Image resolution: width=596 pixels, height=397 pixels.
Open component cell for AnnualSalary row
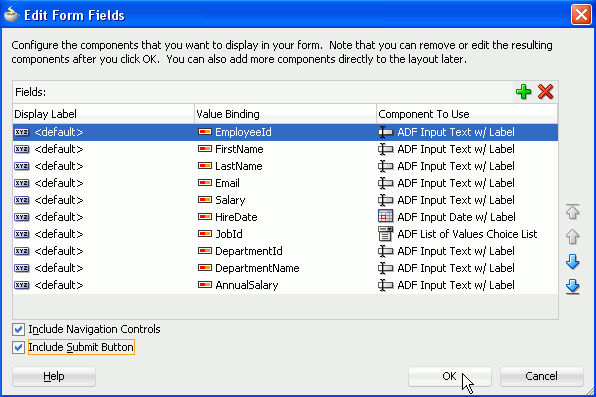pos(467,285)
